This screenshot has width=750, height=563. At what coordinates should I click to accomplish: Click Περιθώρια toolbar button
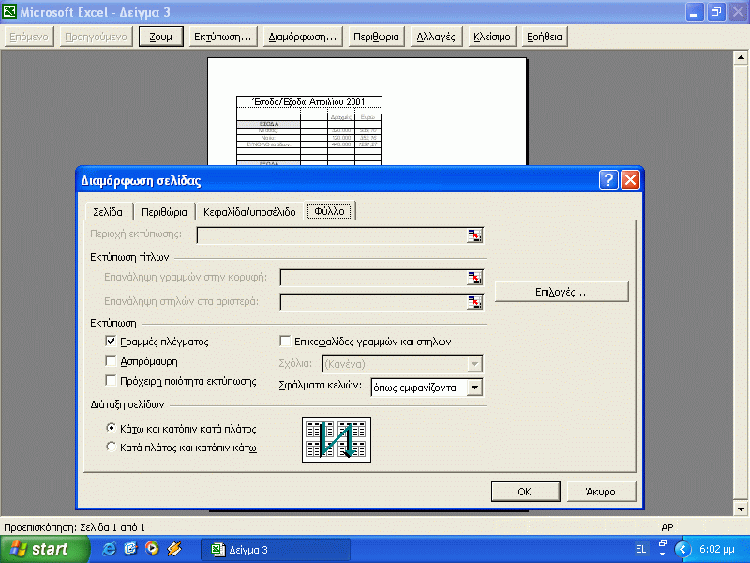pyautogui.click(x=375, y=37)
